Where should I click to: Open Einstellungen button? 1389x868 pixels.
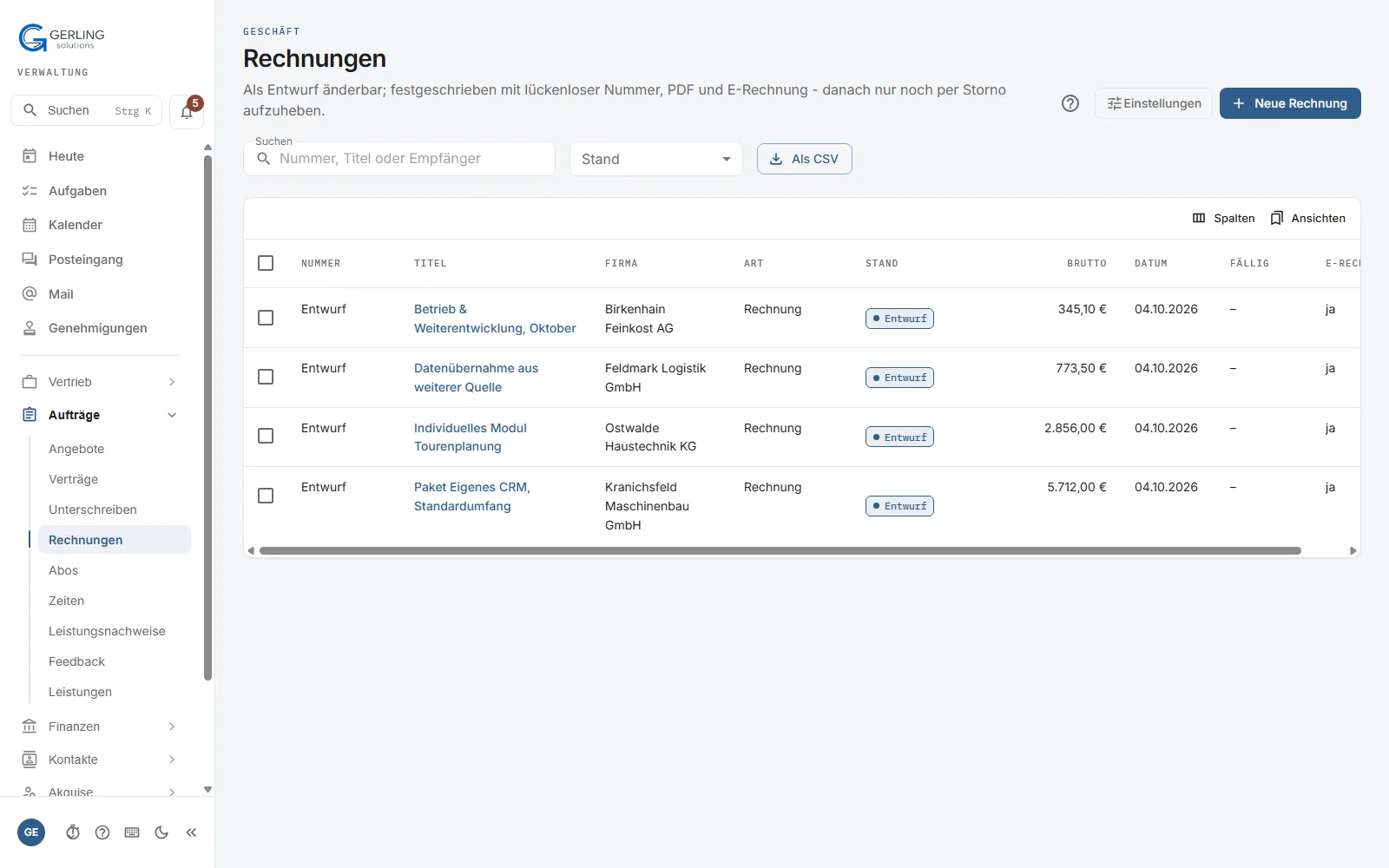(x=1154, y=103)
